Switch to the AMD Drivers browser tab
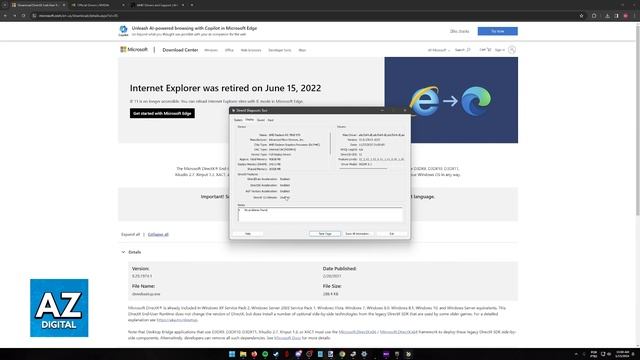Viewport: 640px width, 360px height. (157, 5)
